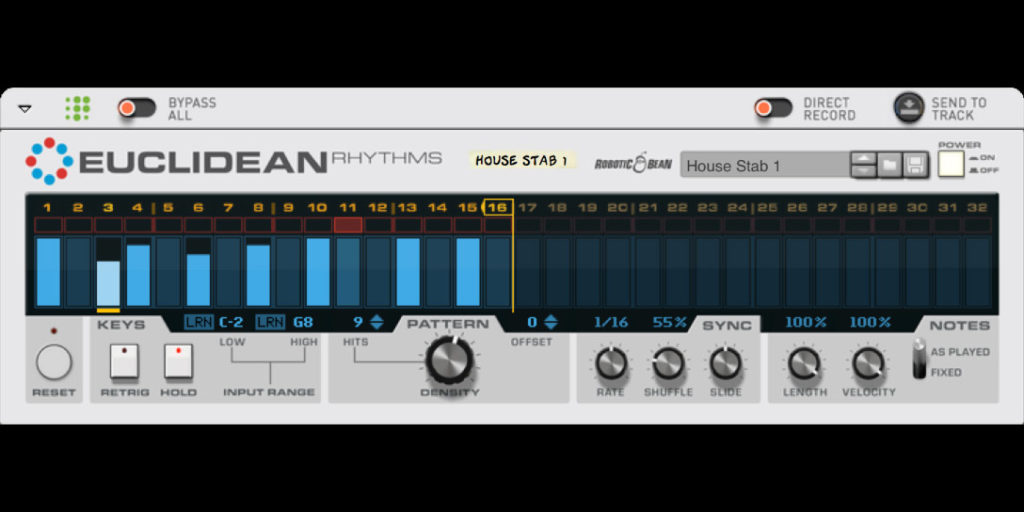The width and height of the screenshot is (1024, 512).
Task: Click the offset stepper arrows next to 0
Action: click(551, 322)
